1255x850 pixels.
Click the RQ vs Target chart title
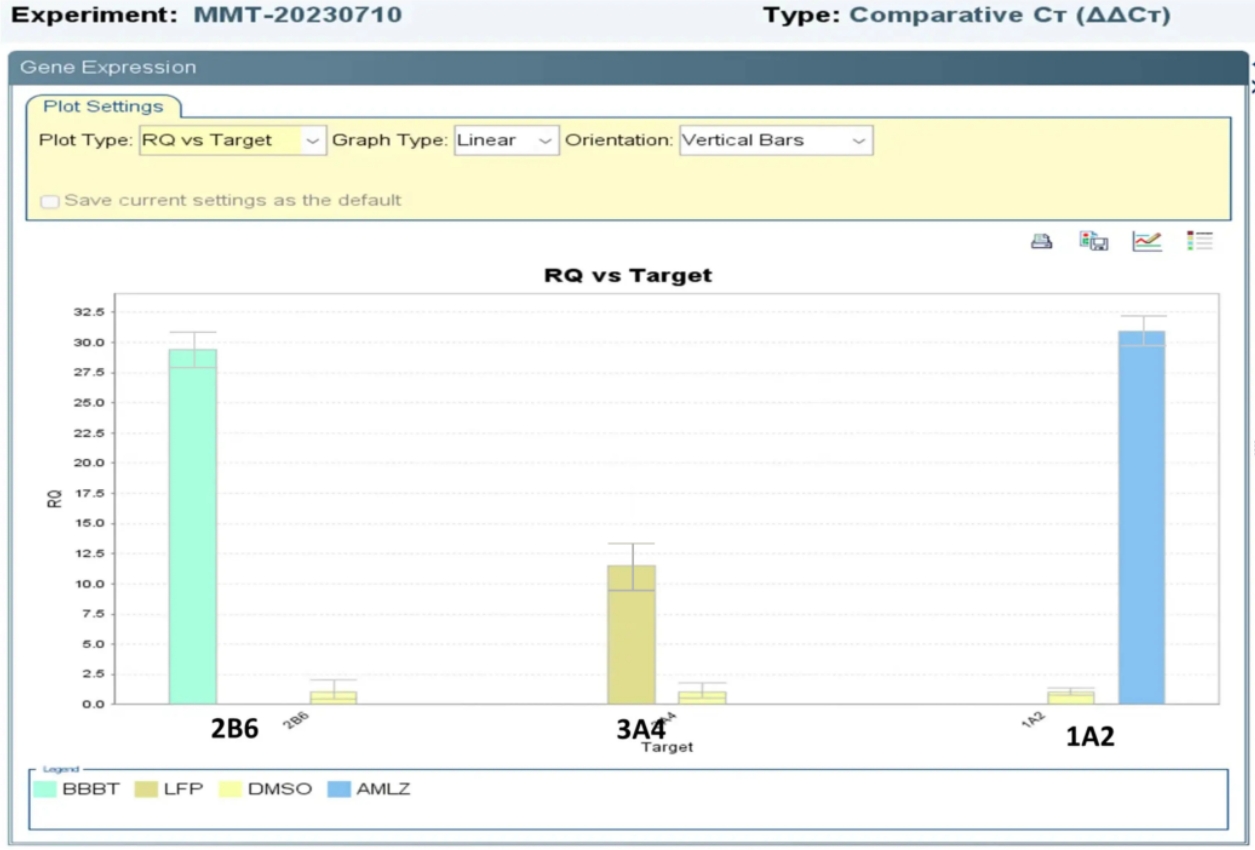627,275
